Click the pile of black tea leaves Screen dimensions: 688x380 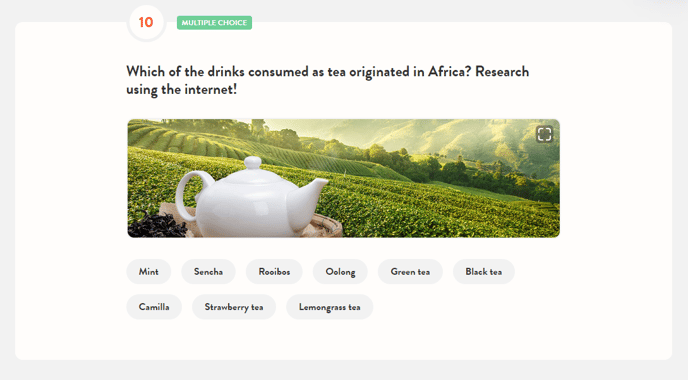pos(156,226)
